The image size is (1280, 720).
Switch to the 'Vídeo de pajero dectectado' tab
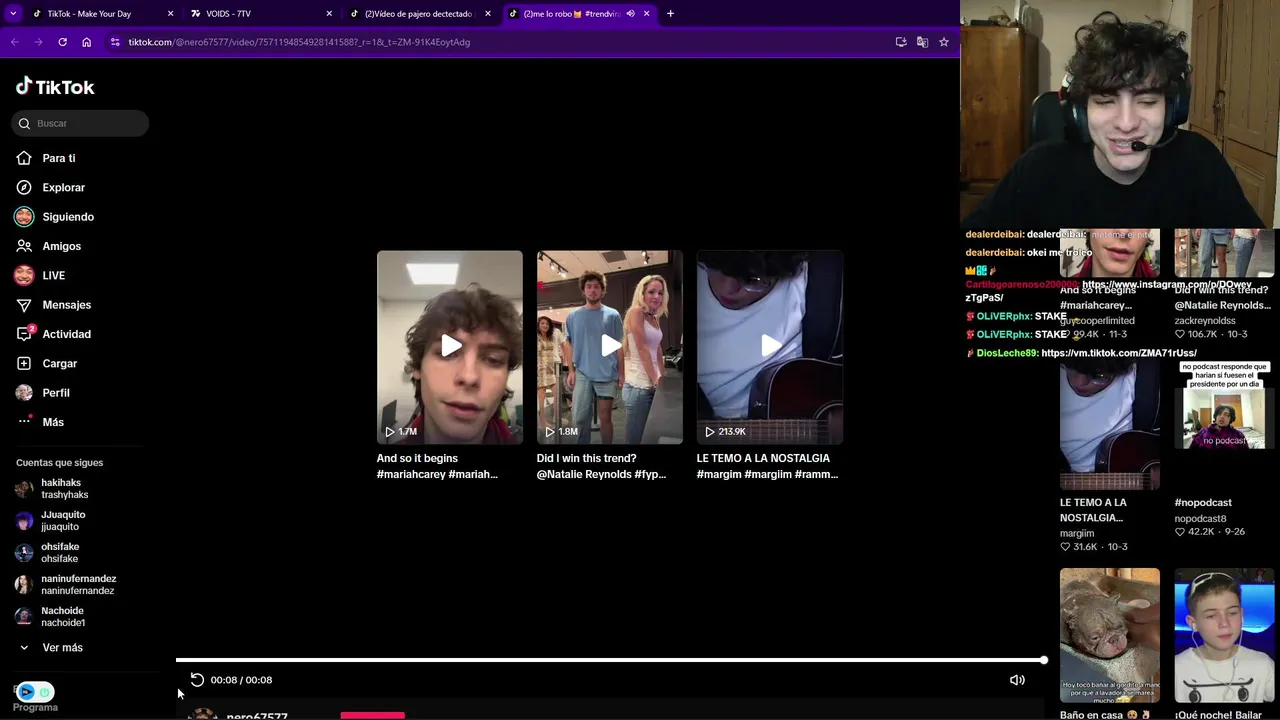coord(418,14)
